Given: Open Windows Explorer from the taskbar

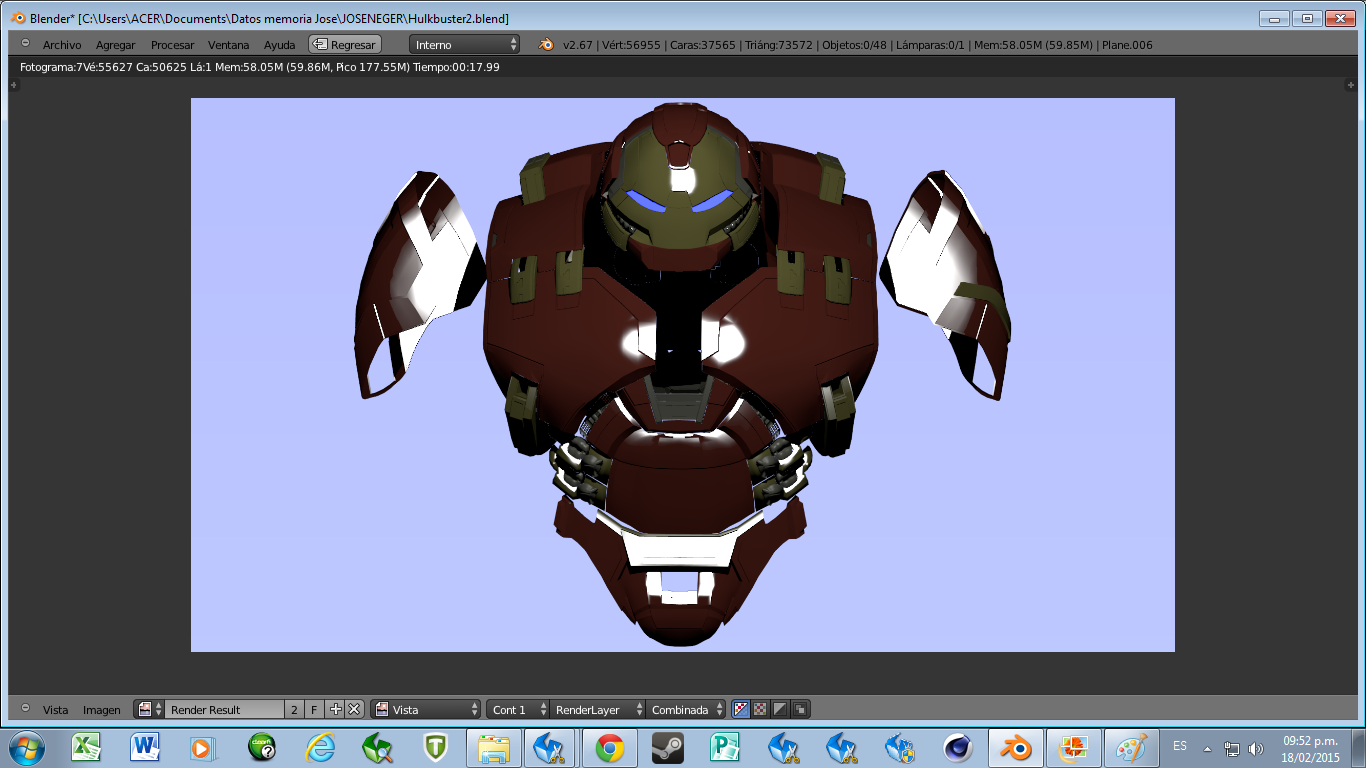Looking at the screenshot, I should [493, 748].
